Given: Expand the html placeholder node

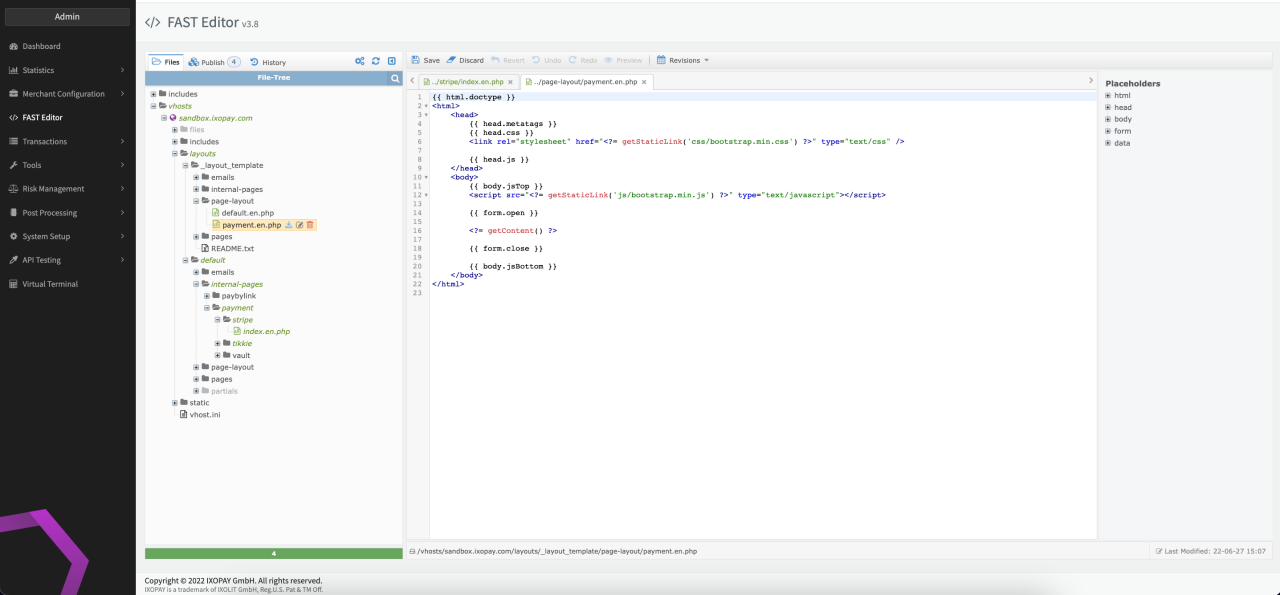Looking at the screenshot, I should 1108,96.
